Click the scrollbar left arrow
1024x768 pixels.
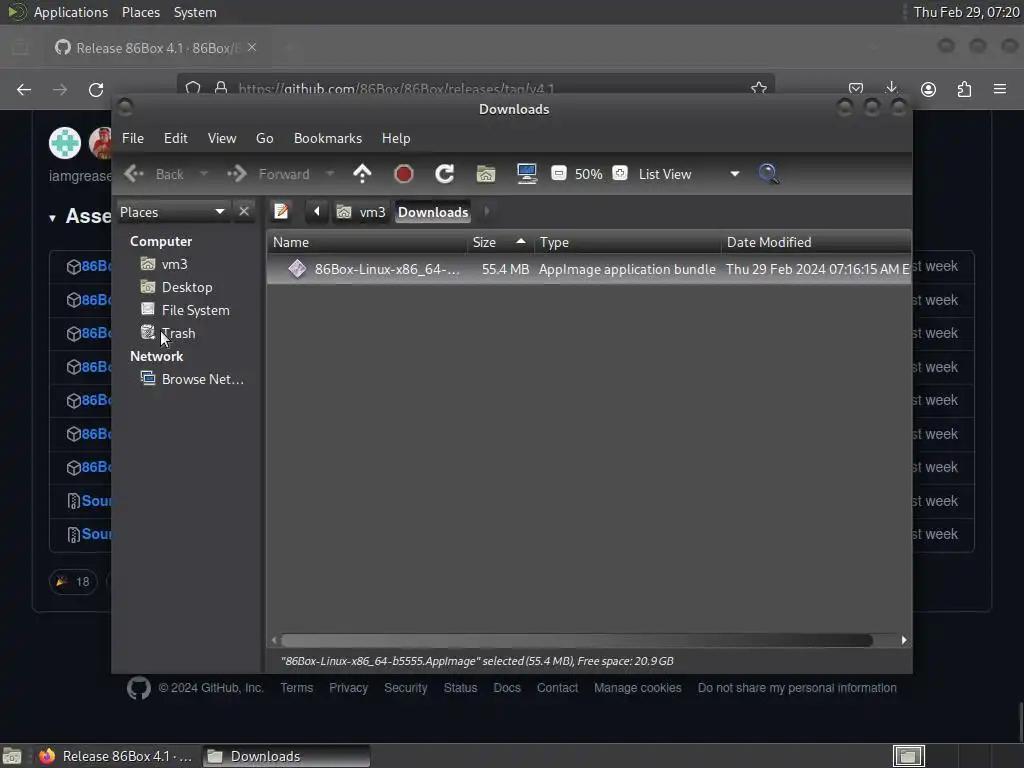coord(274,640)
